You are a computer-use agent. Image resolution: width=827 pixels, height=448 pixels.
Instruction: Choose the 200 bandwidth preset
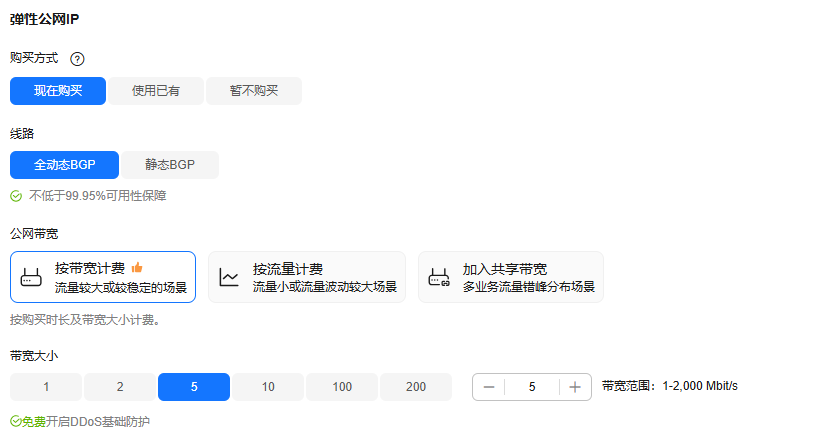coord(416,387)
